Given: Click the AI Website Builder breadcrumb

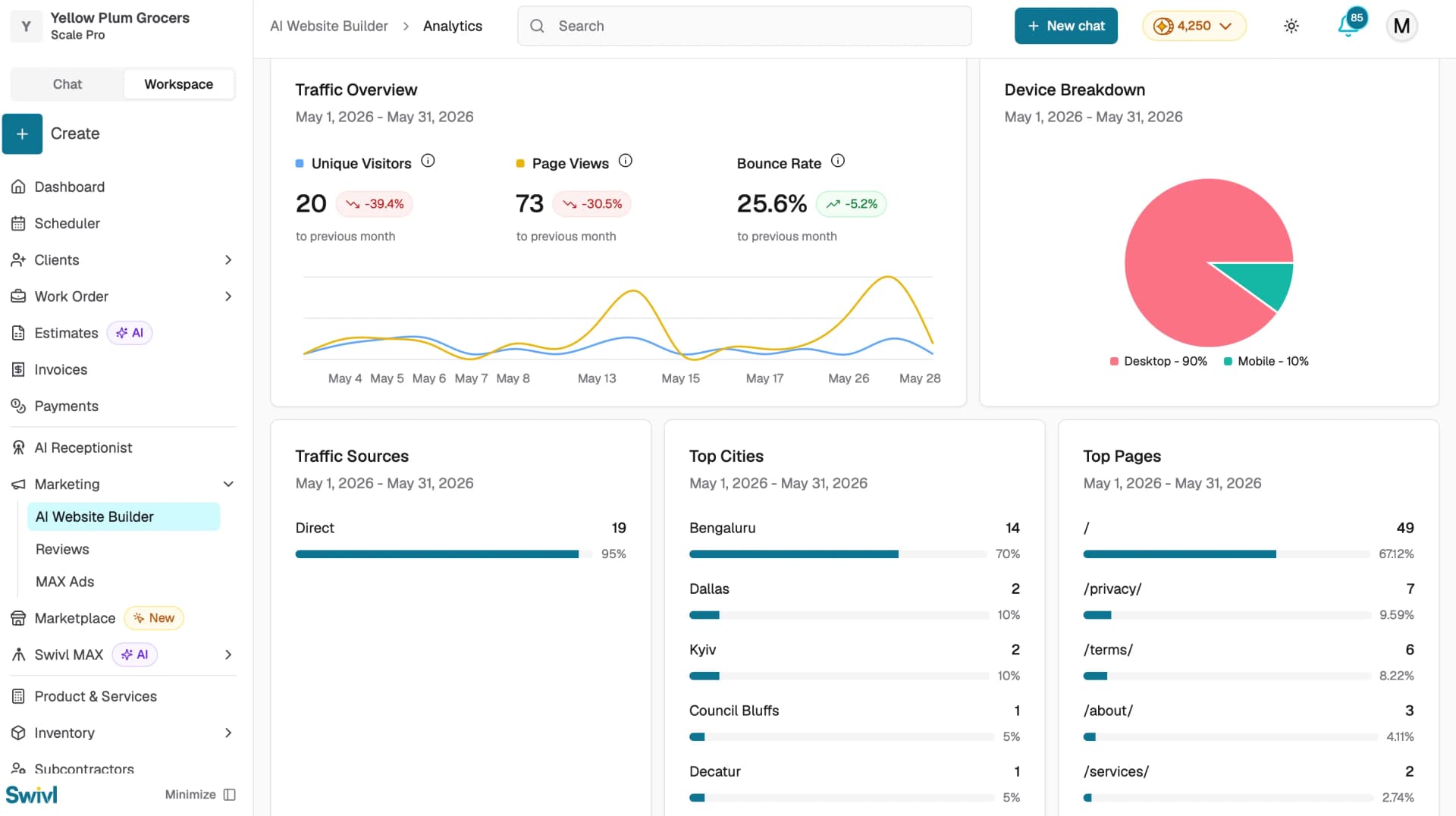Looking at the screenshot, I should [328, 26].
